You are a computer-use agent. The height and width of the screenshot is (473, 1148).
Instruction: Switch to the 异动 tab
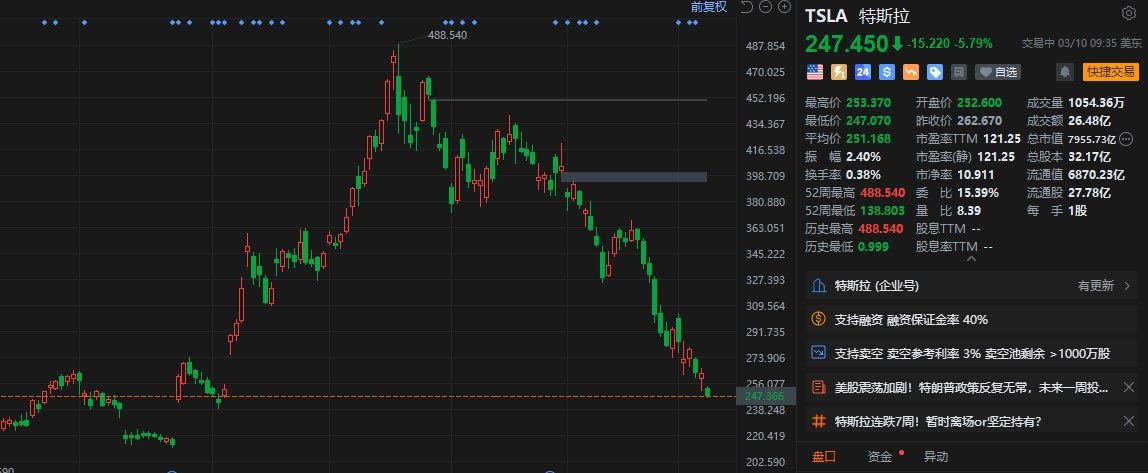point(935,456)
